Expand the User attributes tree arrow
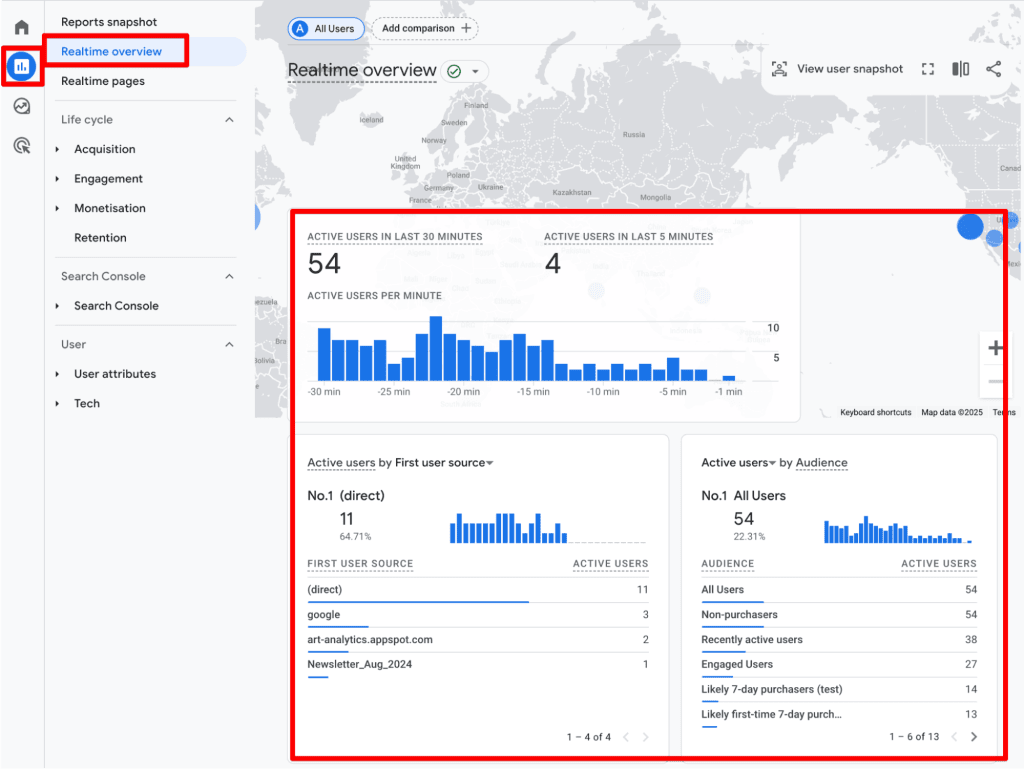The image size is (1024, 769). pyautogui.click(x=57, y=374)
